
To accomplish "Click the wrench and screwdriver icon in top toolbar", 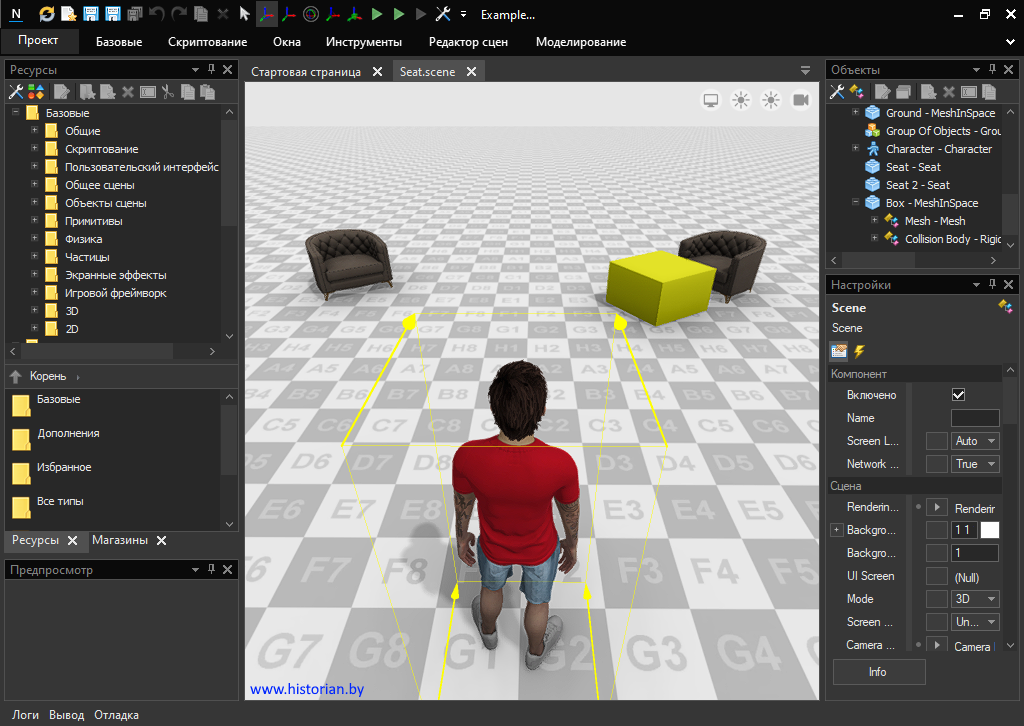I will coord(443,14).
